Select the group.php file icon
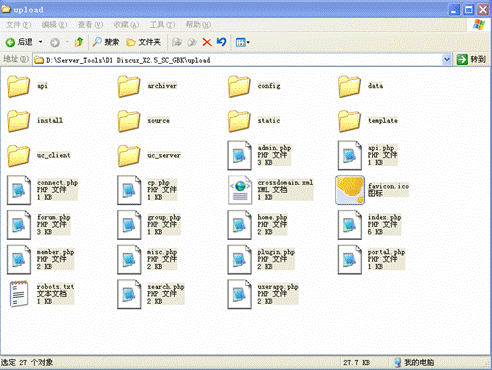The width and height of the screenshot is (492, 370). (129, 225)
